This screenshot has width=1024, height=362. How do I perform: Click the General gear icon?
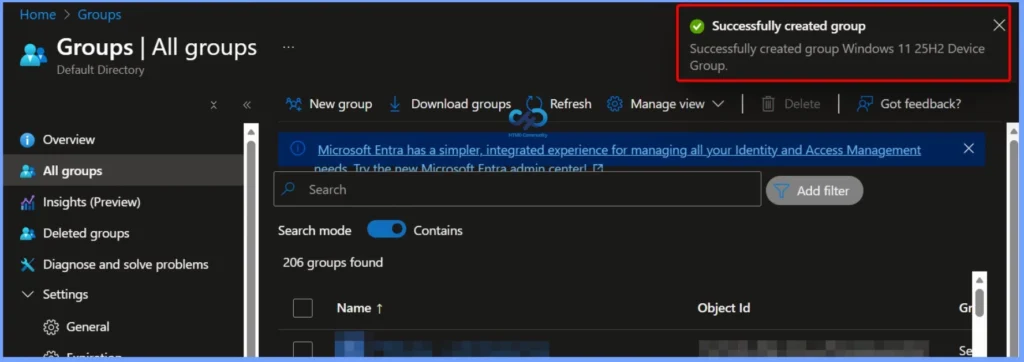pyautogui.click(x=51, y=327)
